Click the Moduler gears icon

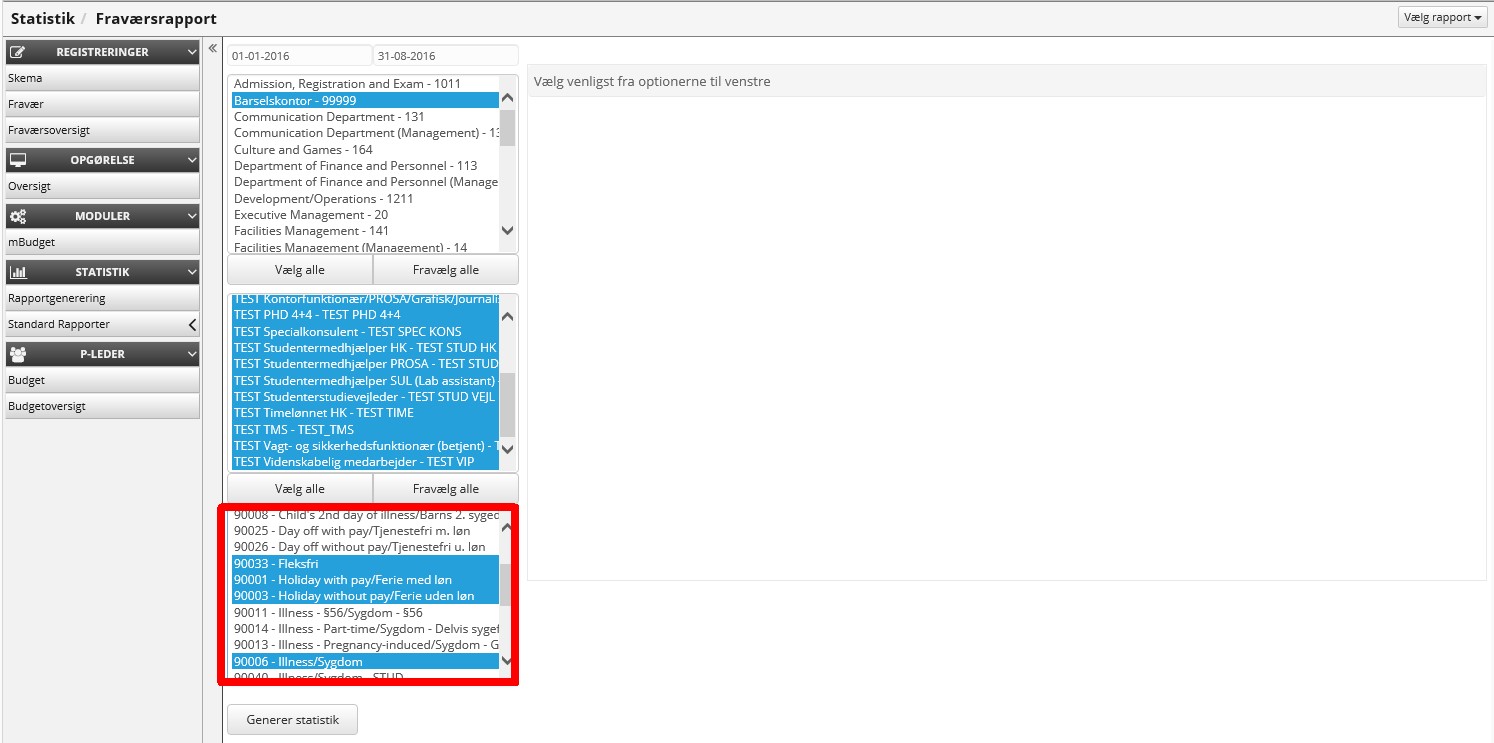tap(18, 216)
